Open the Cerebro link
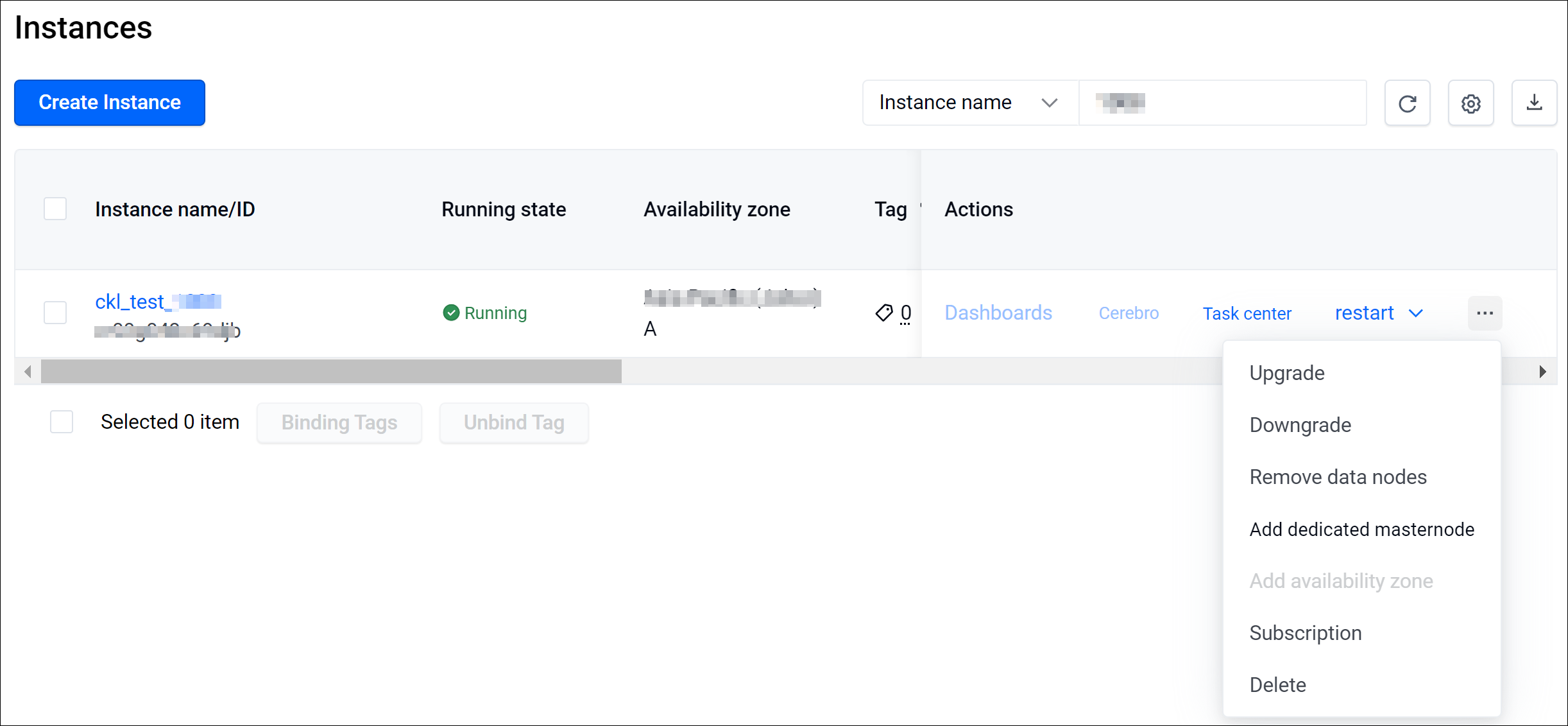Screen dimensions: 1568x726 pyautogui.click(x=1129, y=313)
